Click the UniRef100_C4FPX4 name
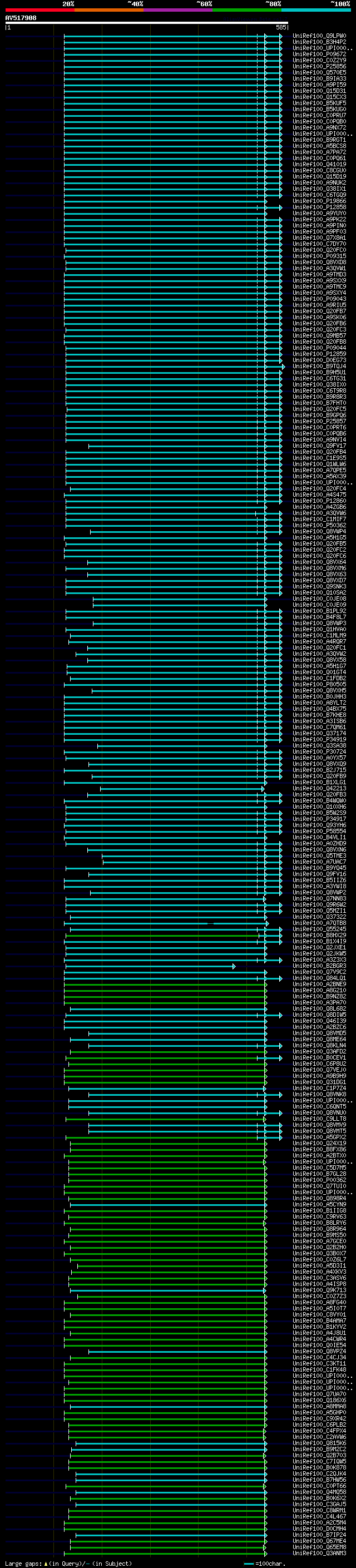 point(319,1431)
